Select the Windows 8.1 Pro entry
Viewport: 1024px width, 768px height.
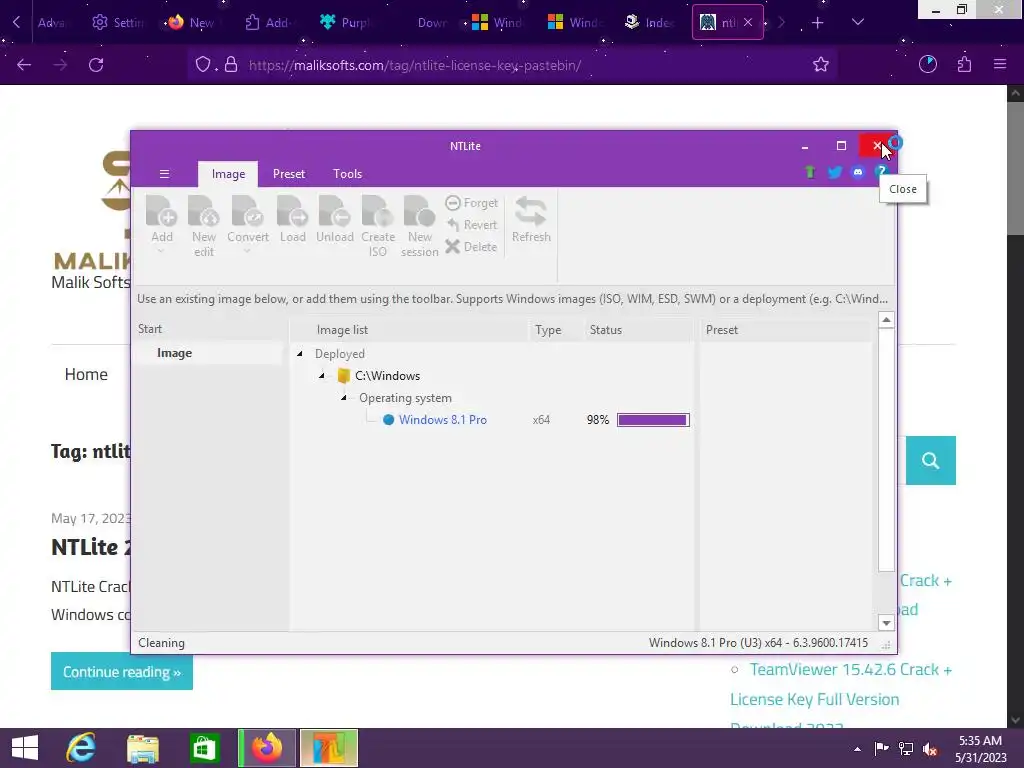tap(443, 420)
